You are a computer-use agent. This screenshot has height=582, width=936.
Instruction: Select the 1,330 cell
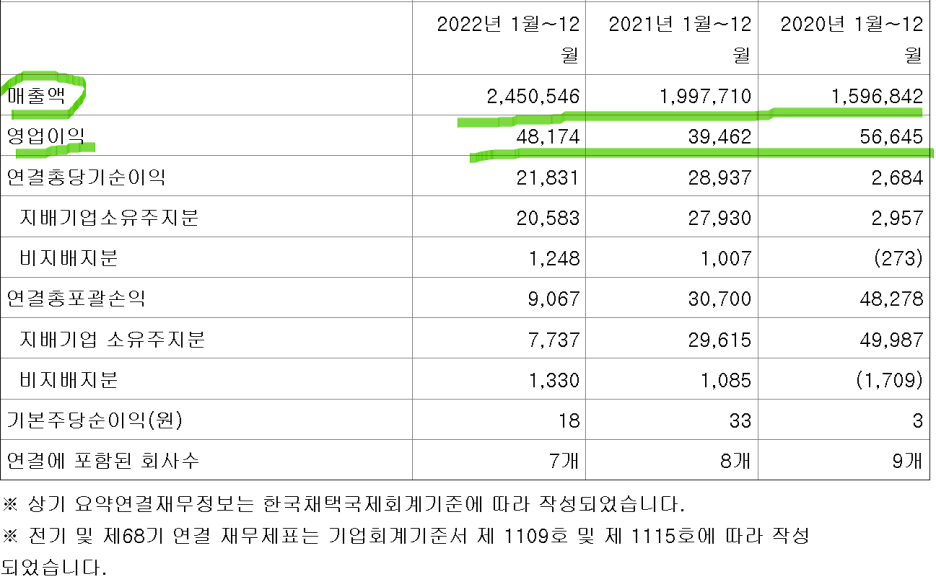(x=555, y=380)
